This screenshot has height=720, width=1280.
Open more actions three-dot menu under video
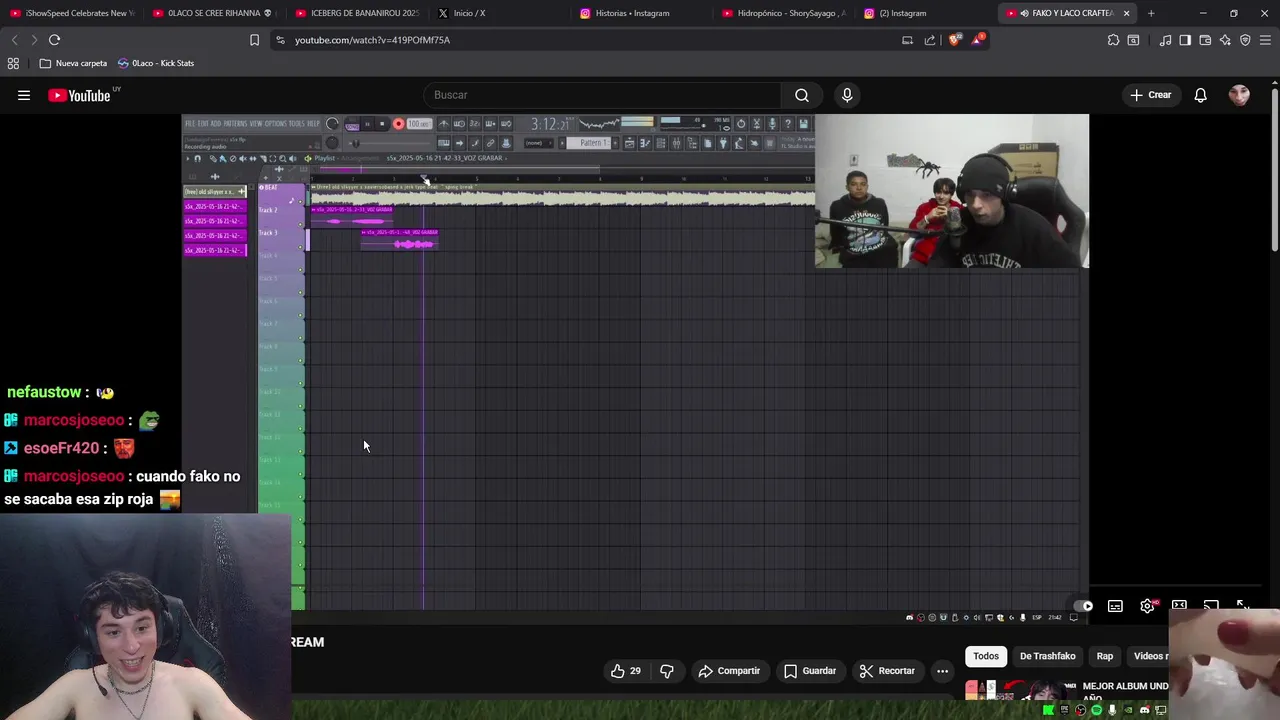942,671
